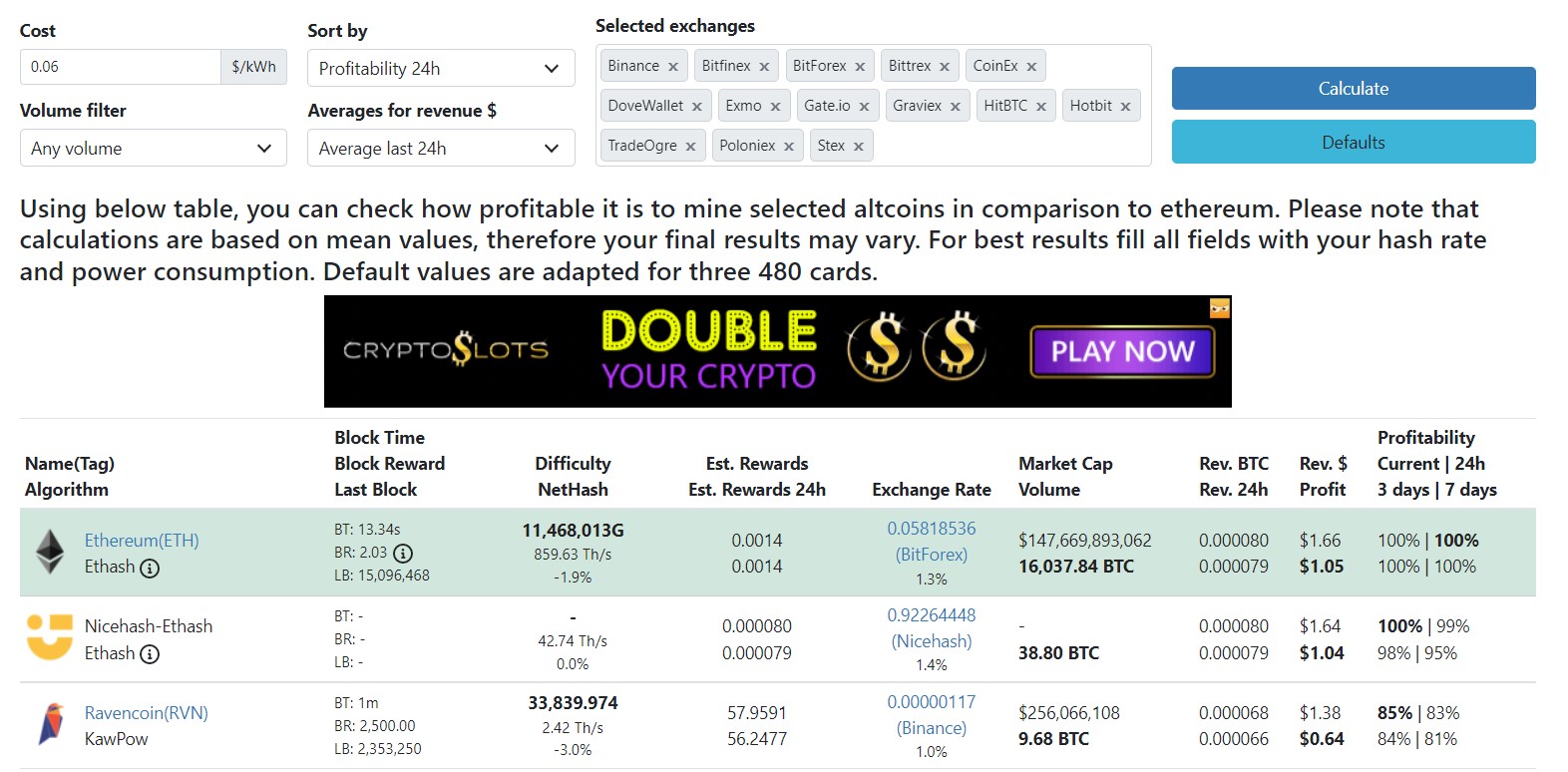Open the Sort by Profitability 24h dropdown
The width and height of the screenshot is (1568, 772).
click(441, 68)
